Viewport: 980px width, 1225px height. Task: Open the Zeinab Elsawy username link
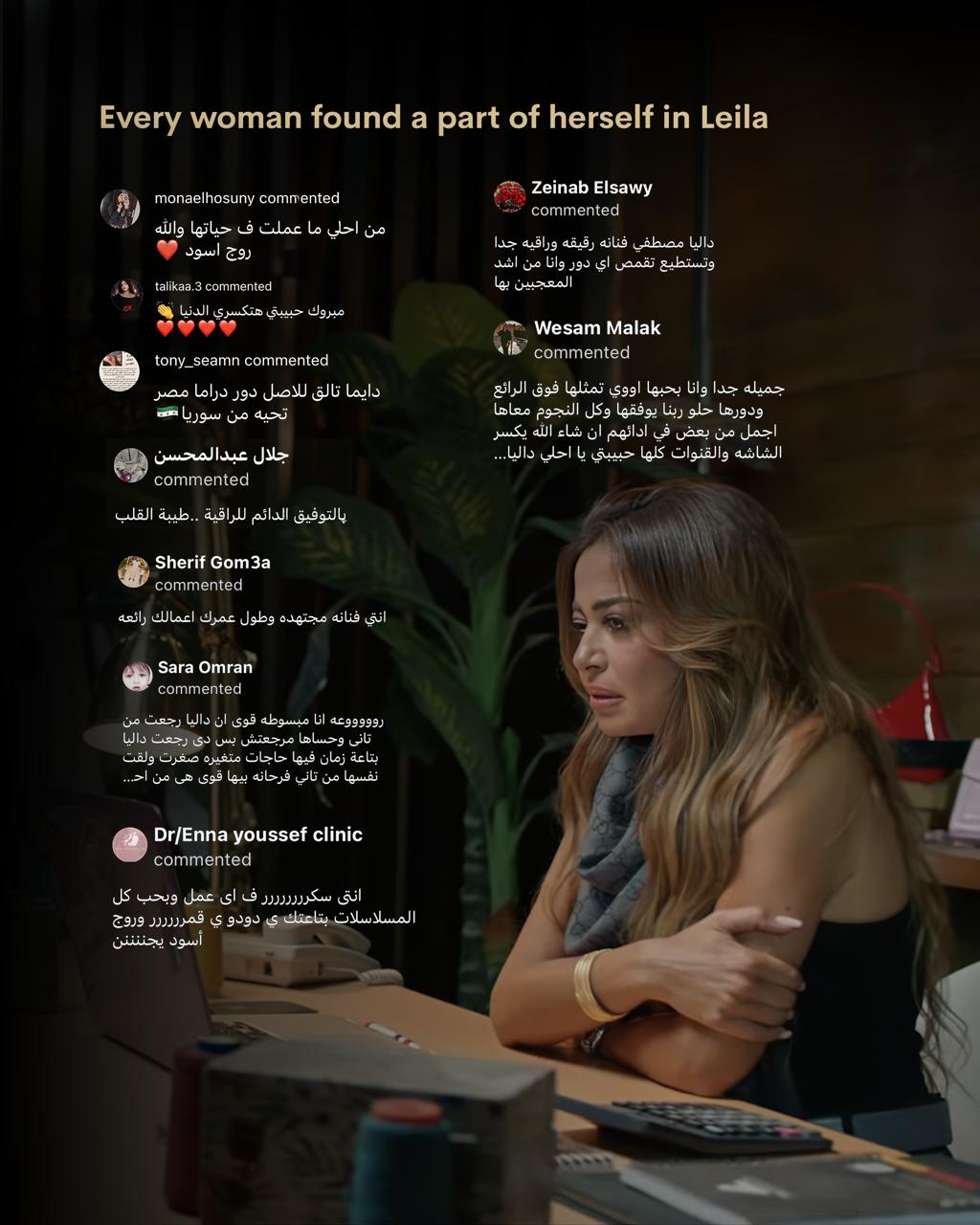(x=591, y=188)
